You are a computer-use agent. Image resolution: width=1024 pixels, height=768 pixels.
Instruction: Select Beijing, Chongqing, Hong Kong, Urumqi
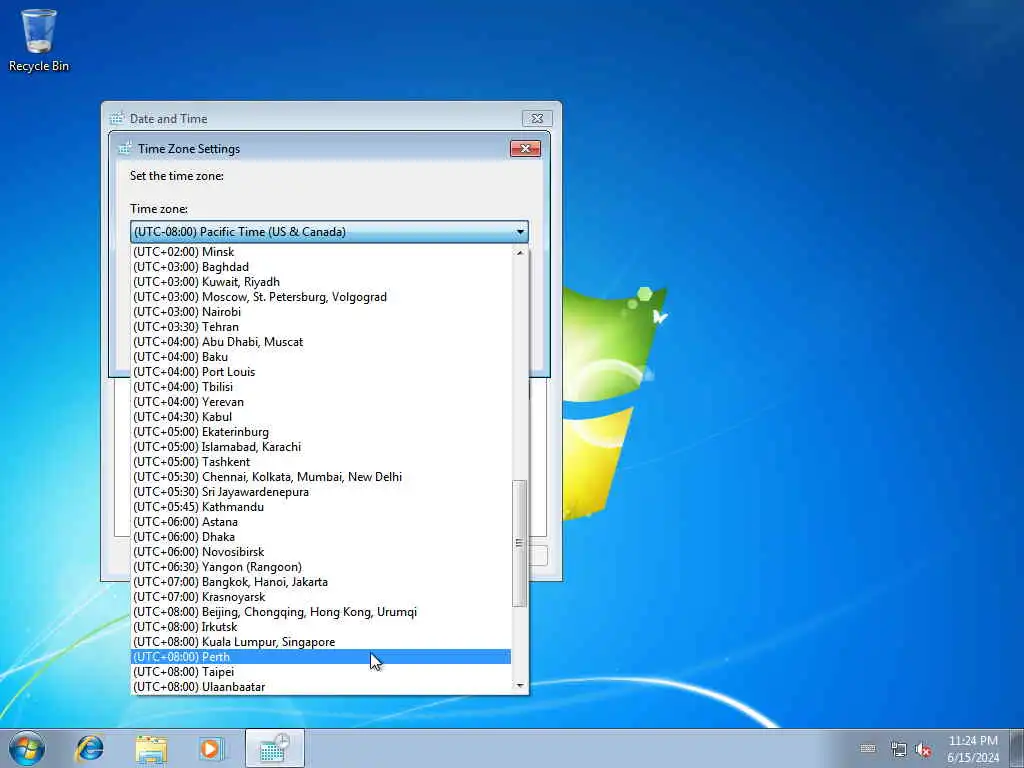[321, 612]
